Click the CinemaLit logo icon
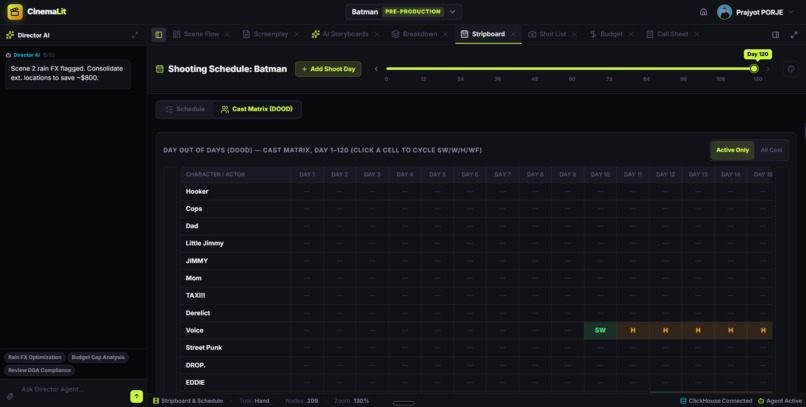The width and height of the screenshot is (806, 407). click(15, 11)
